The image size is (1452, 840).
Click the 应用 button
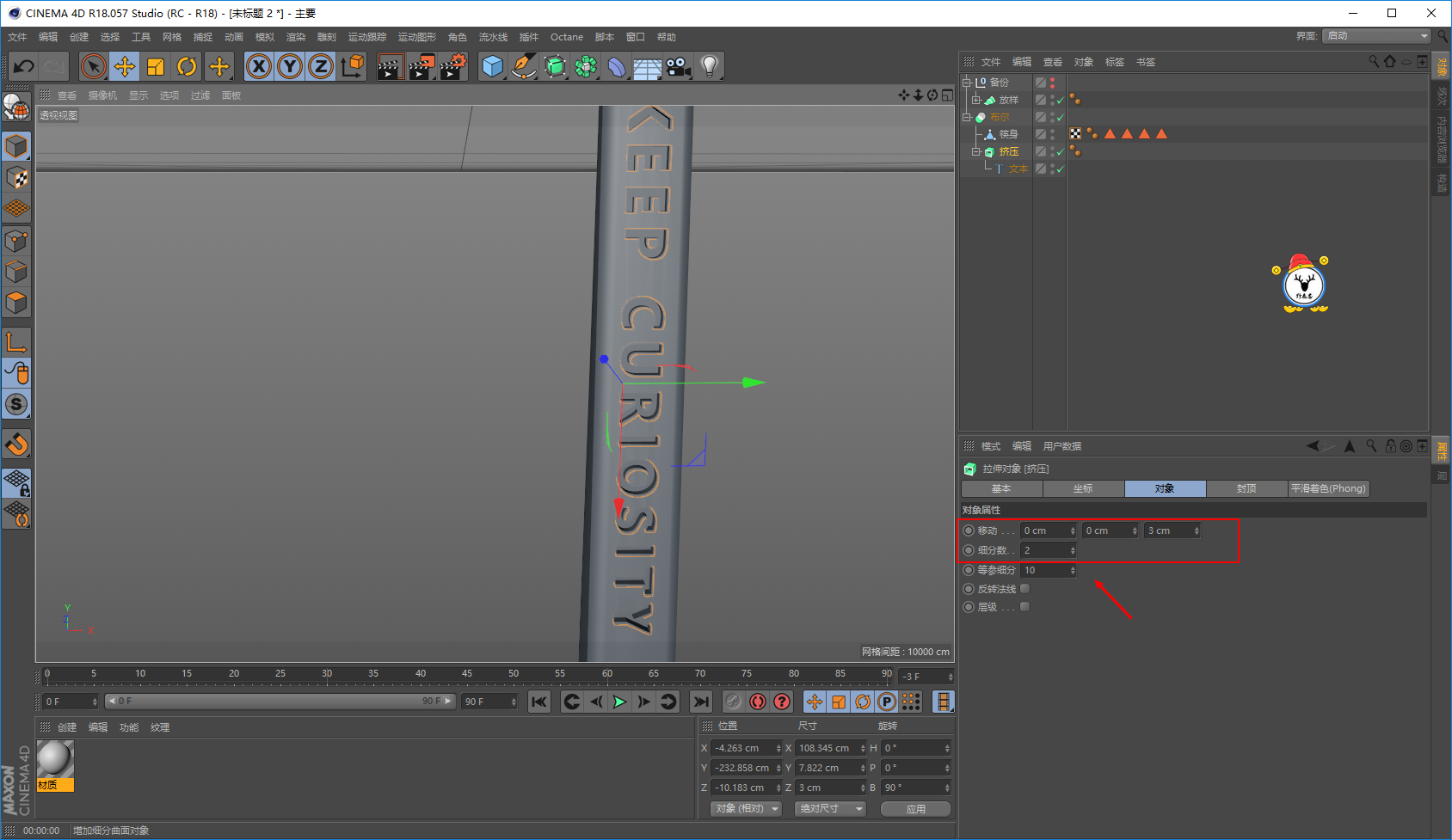click(x=916, y=809)
